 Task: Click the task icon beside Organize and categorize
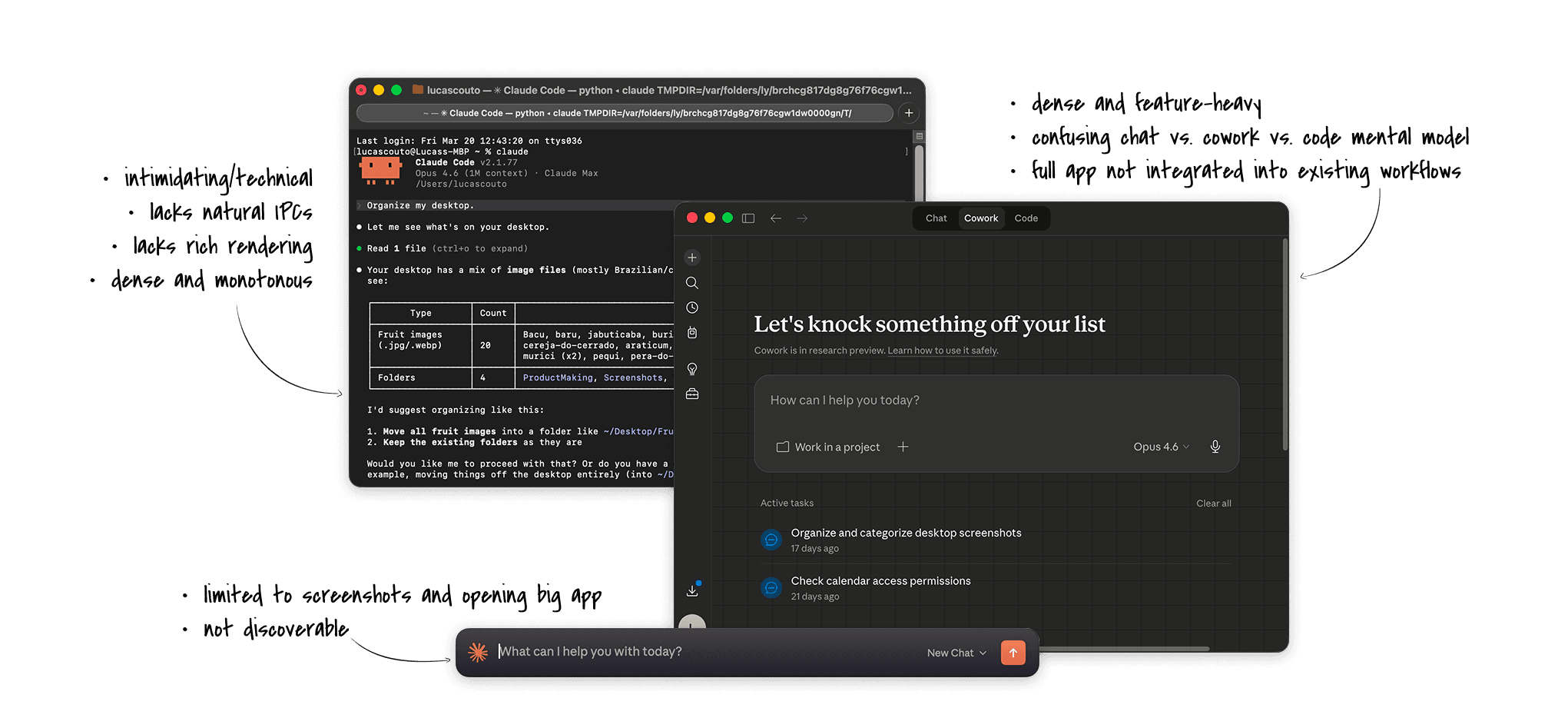(771, 540)
